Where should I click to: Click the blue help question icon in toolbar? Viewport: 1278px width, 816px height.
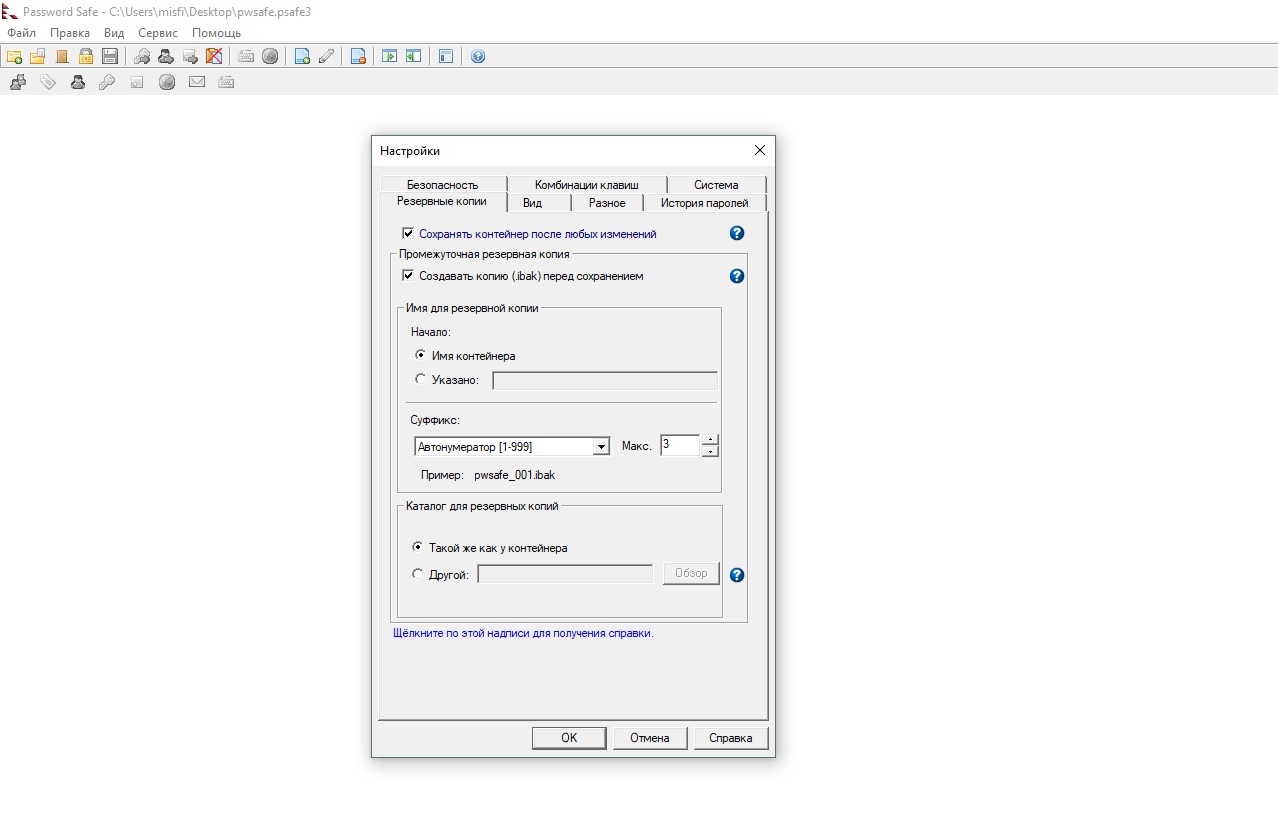click(478, 56)
